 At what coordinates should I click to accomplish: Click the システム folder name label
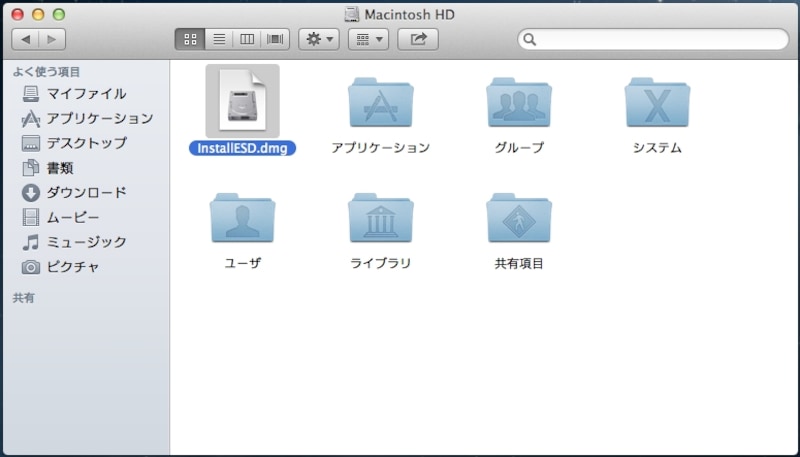tap(657, 148)
